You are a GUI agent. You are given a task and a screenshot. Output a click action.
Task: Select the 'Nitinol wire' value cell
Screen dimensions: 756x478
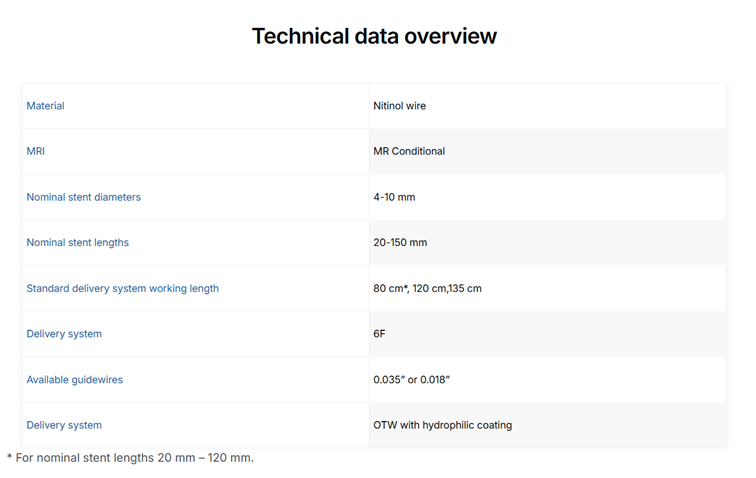pos(399,106)
